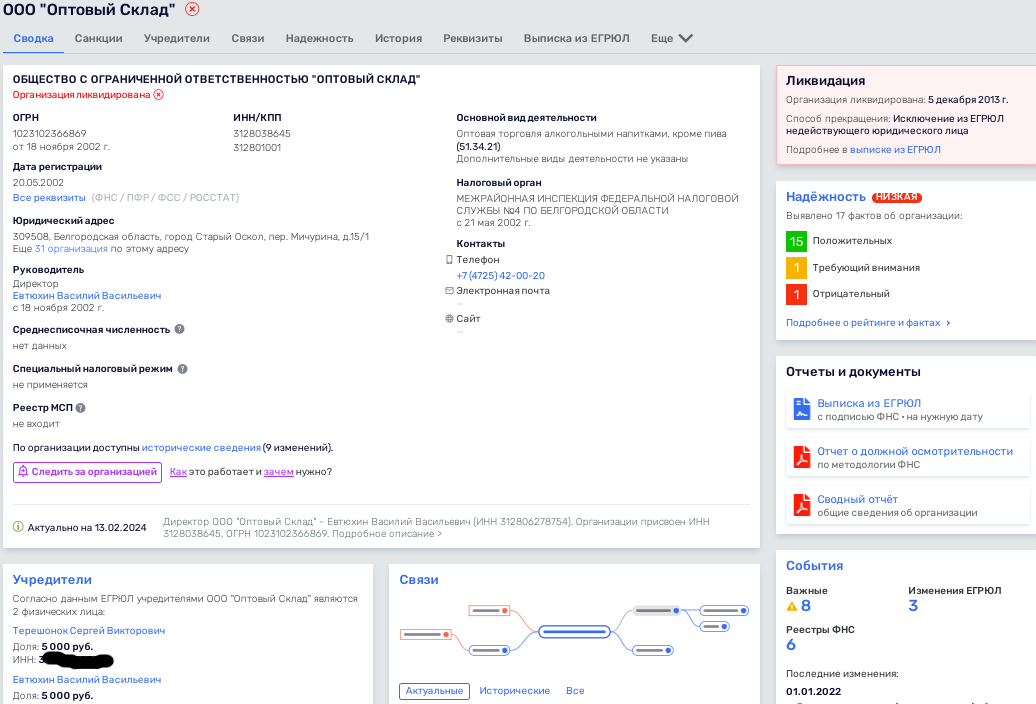Screen dimensions: 1036x704
Task: Click the warning triangle near Важные events
Action: pyautogui.click(x=792, y=606)
